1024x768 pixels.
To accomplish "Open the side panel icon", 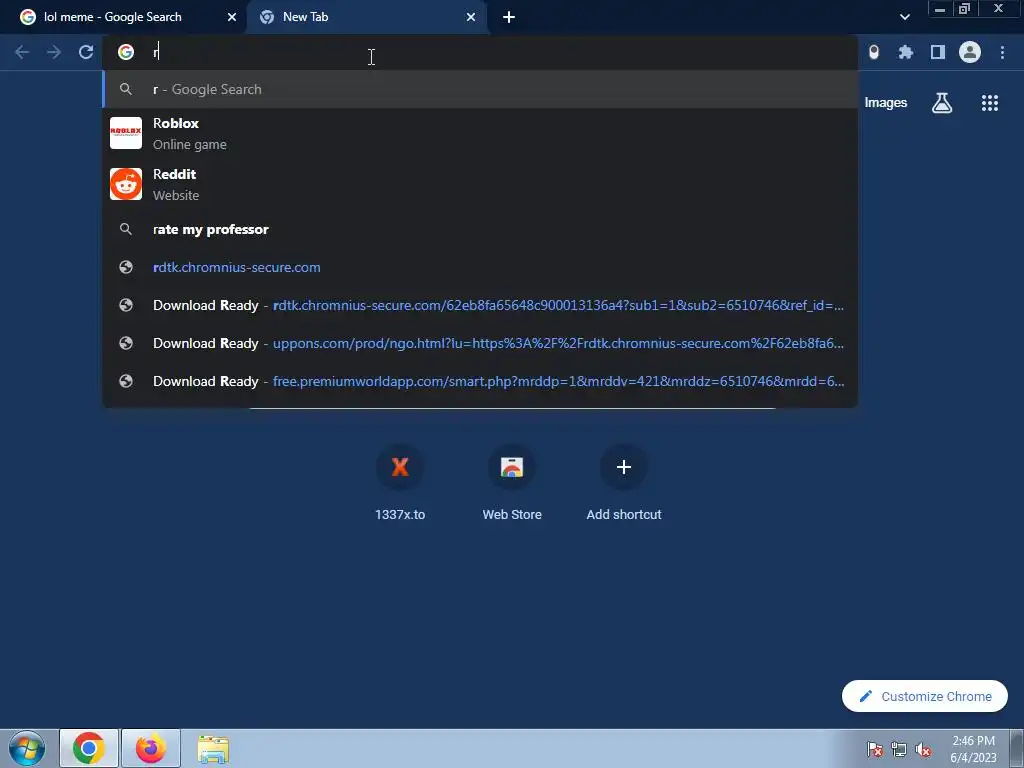I will point(938,52).
